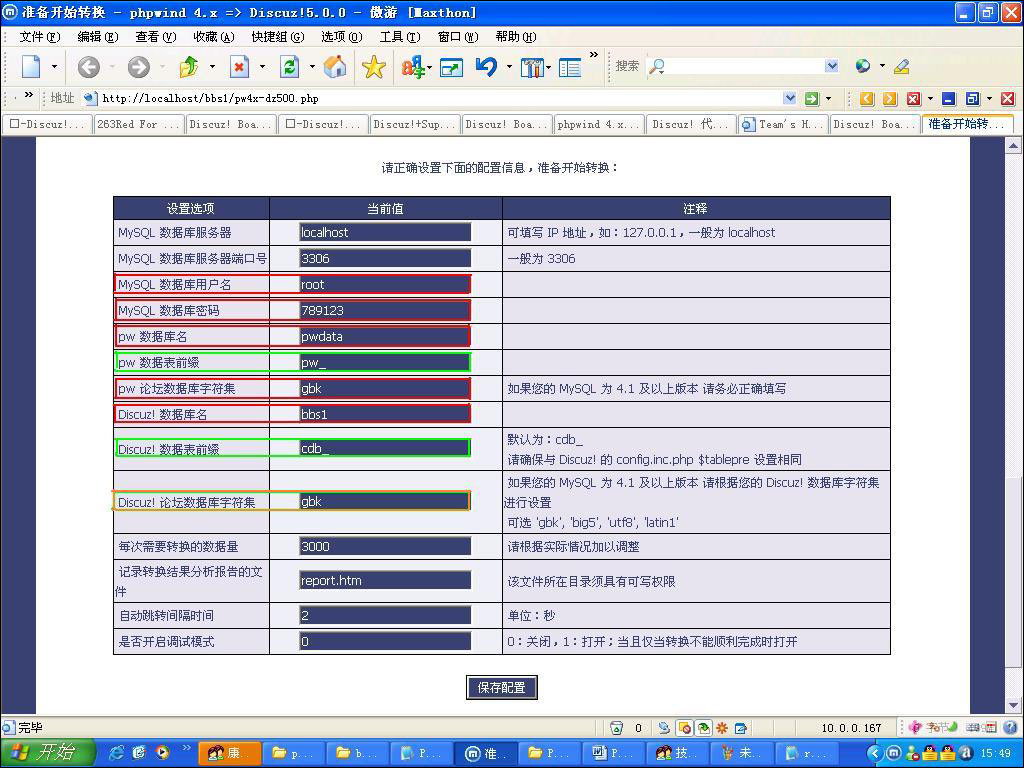Open the 帮助(H) menu
Screen dimensions: 1024x768
(516, 37)
